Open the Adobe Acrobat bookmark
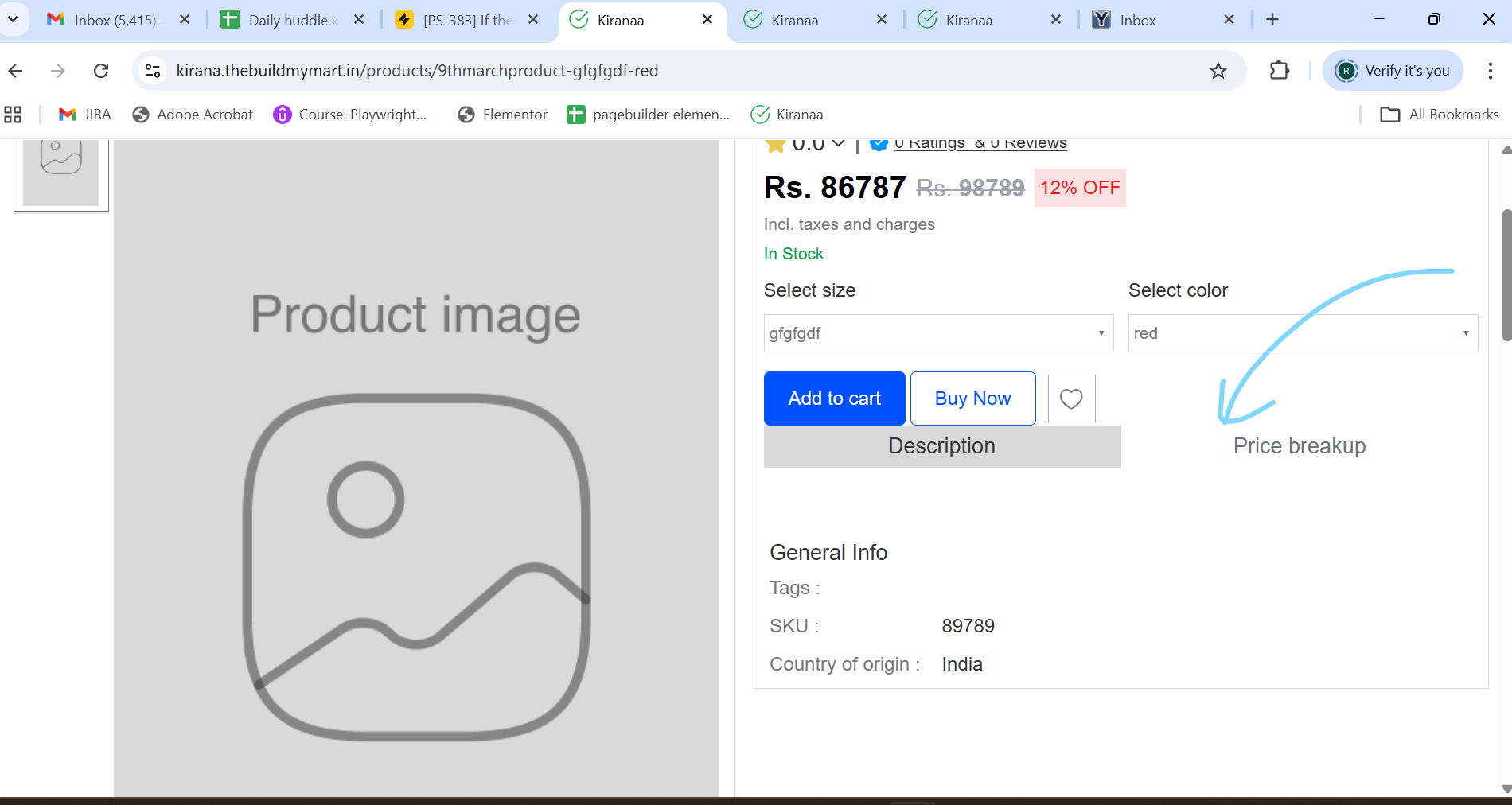This screenshot has height=805, width=1512. 193,115
